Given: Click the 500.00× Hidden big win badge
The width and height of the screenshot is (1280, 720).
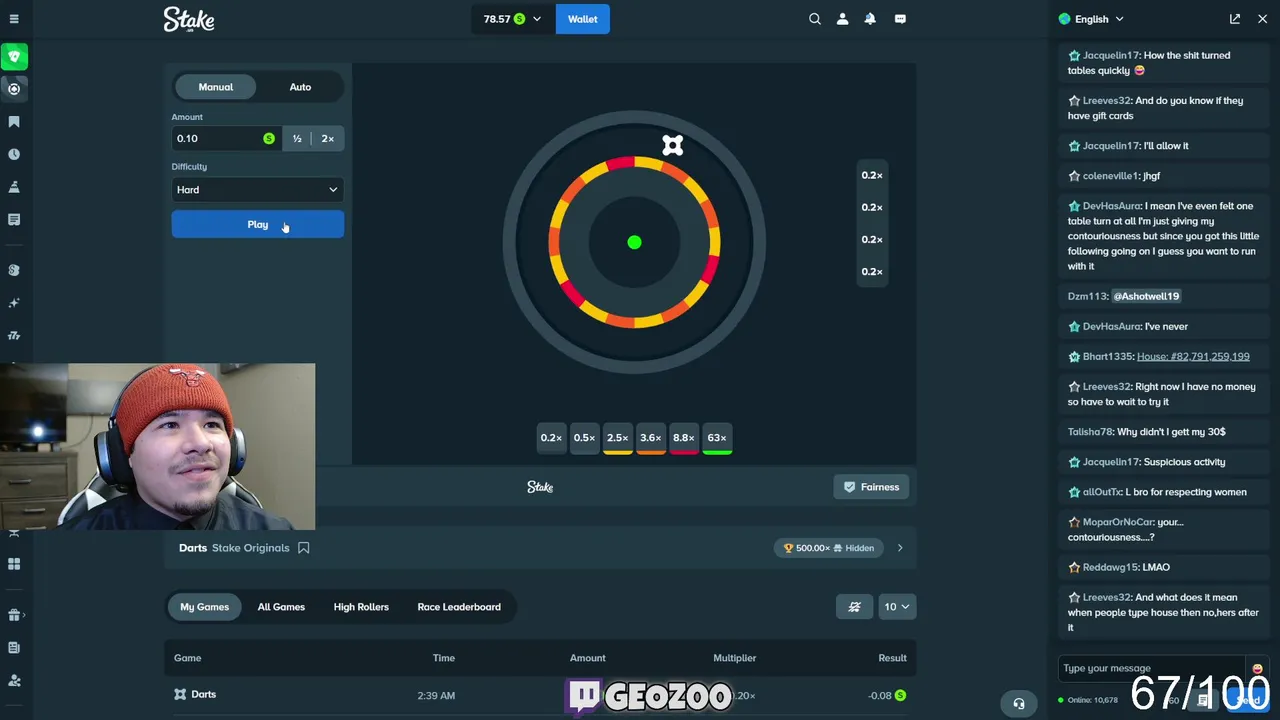Looking at the screenshot, I should [829, 548].
